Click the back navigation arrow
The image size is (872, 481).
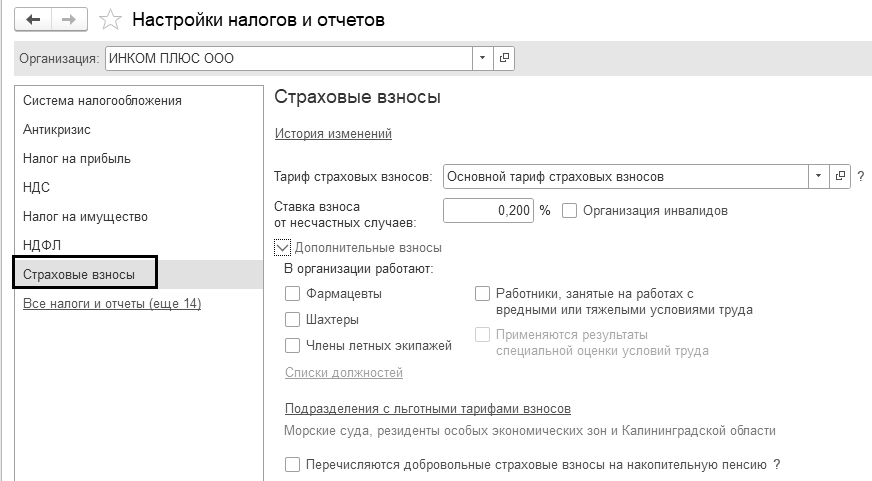(34, 20)
